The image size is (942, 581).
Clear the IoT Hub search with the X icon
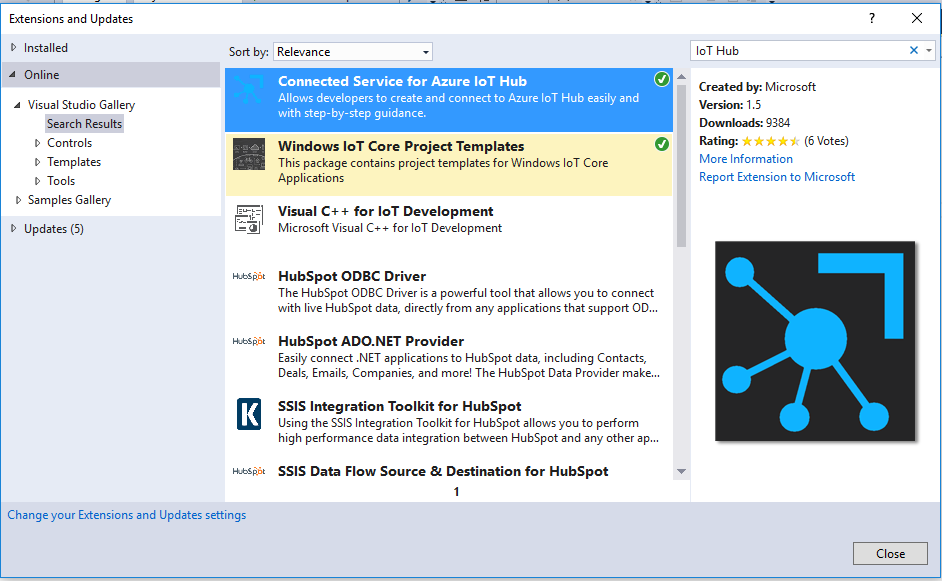click(x=914, y=50)
